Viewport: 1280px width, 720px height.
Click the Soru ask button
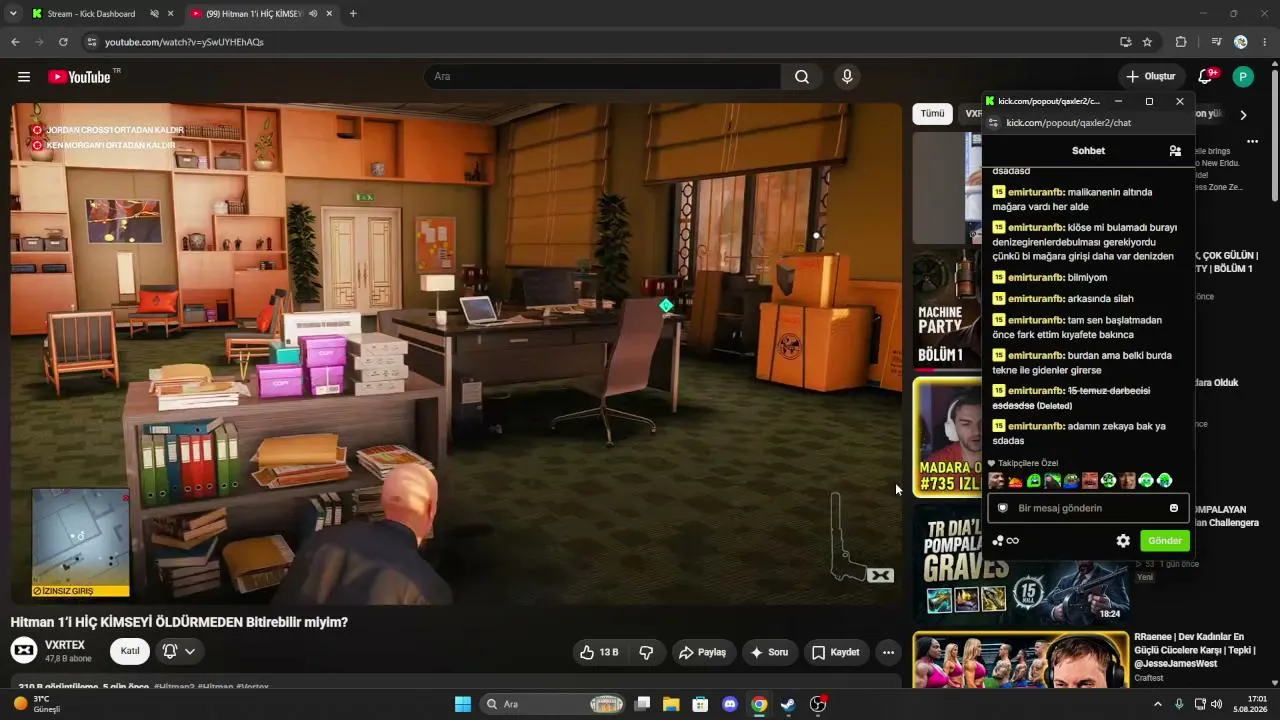pos(770,652)
